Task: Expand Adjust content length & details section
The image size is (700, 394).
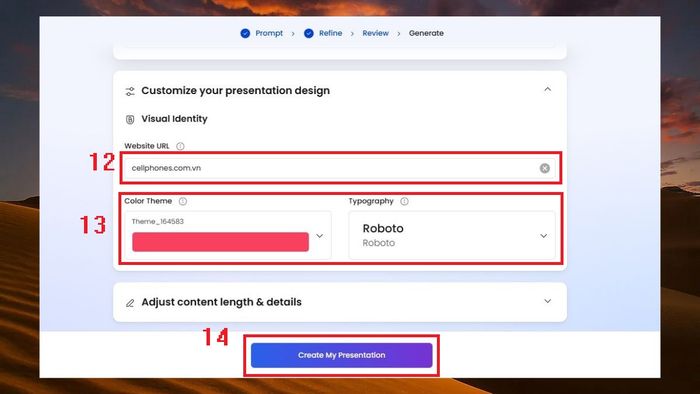Action: click(547, 301)
